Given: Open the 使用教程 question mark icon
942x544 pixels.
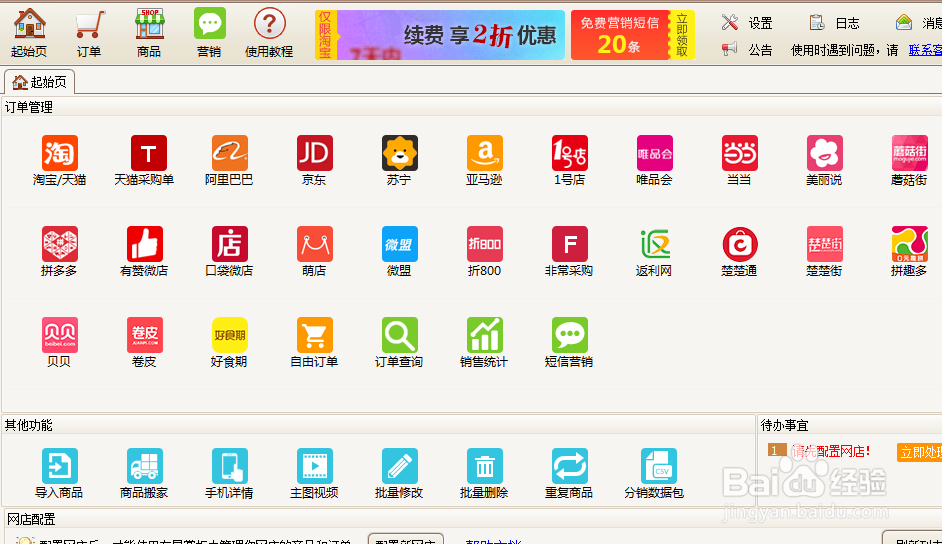Looking at the screenshot, I should click(269, 32).
